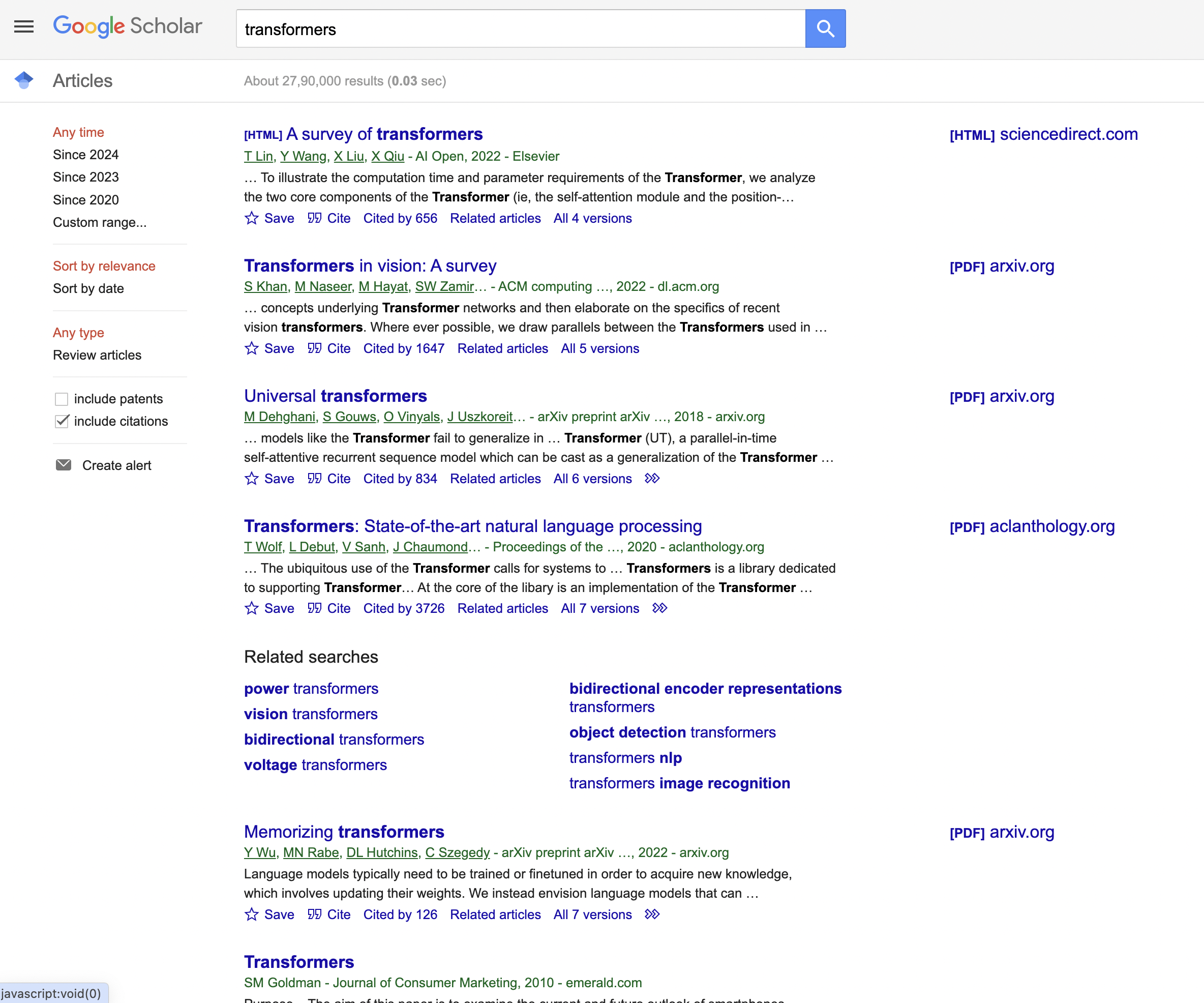This screenshot has width=1204, height=1003.
Task: Click the Articles heading
Action: [82, 81]
